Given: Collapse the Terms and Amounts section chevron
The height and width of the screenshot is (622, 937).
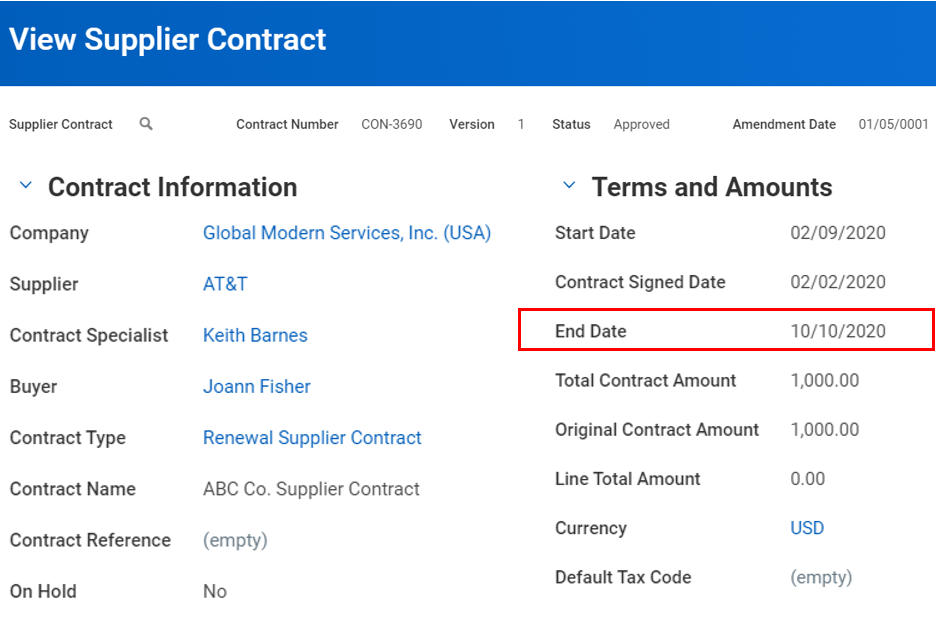Looking at the screenshot, I should point(569,187).
